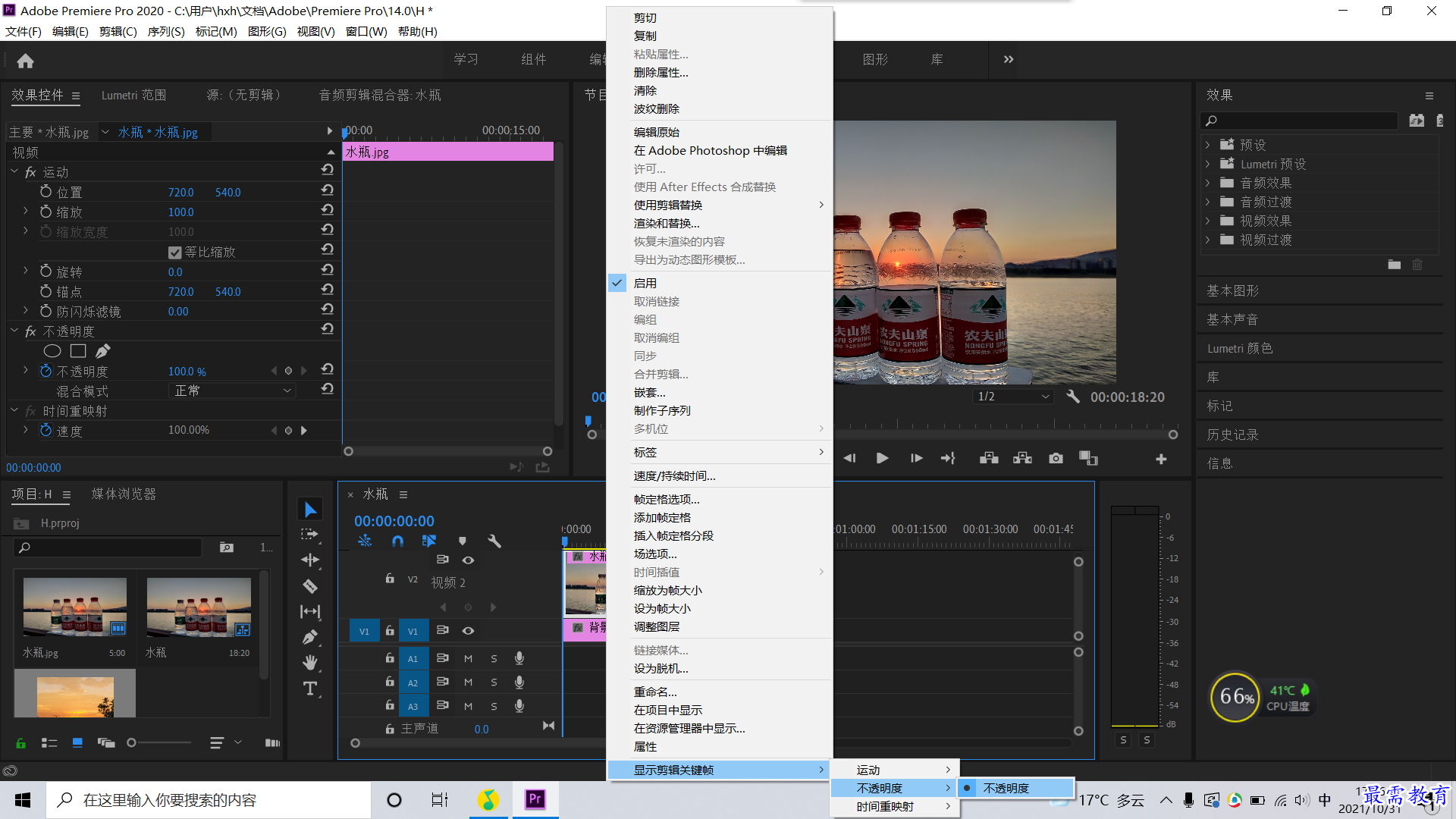Create rectangle mask under opacity
This screenshot has height=819, width=1456.
78,351
